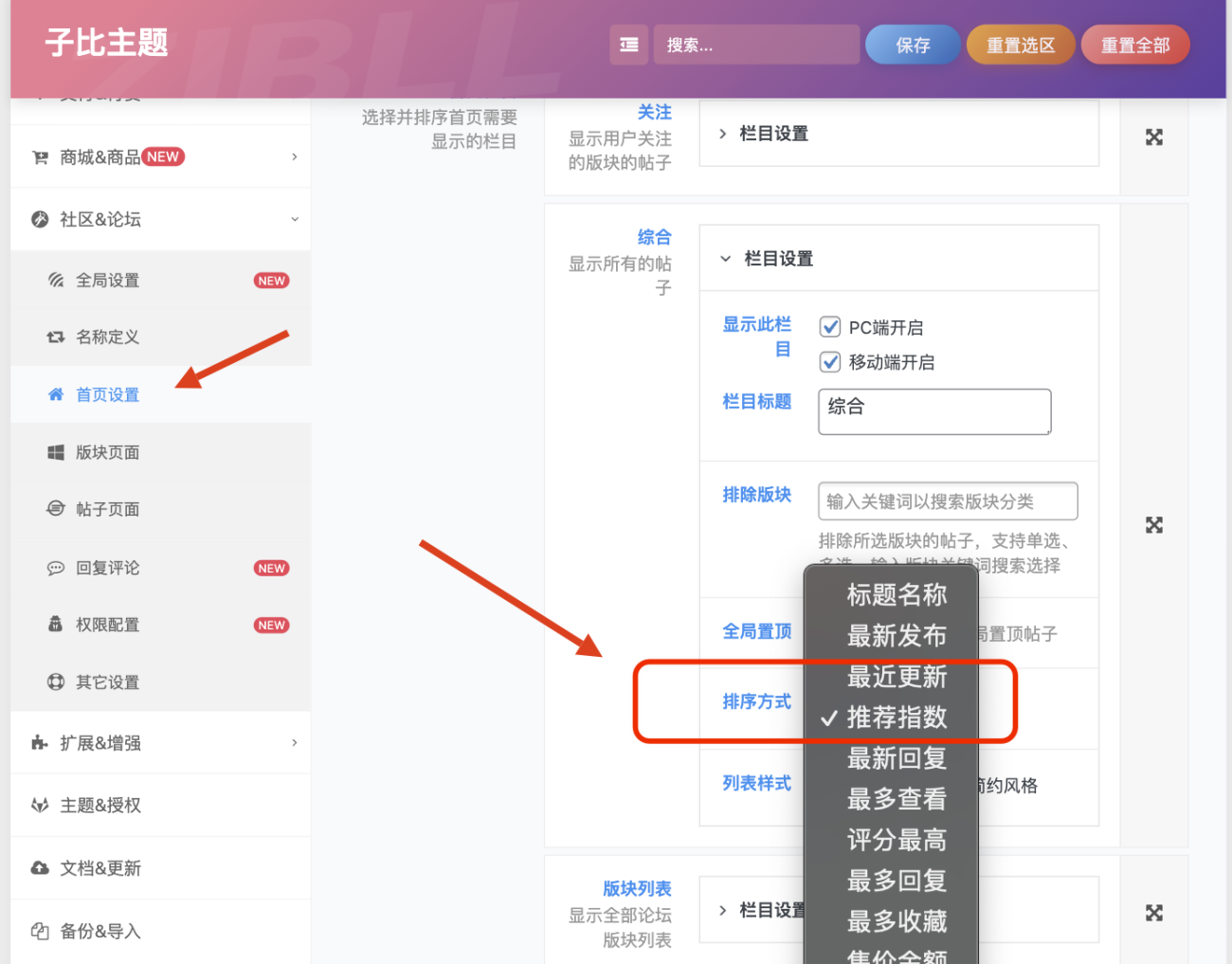Click the 备份&导入 copy icon

pyautogui.click(x=39, y=931)
